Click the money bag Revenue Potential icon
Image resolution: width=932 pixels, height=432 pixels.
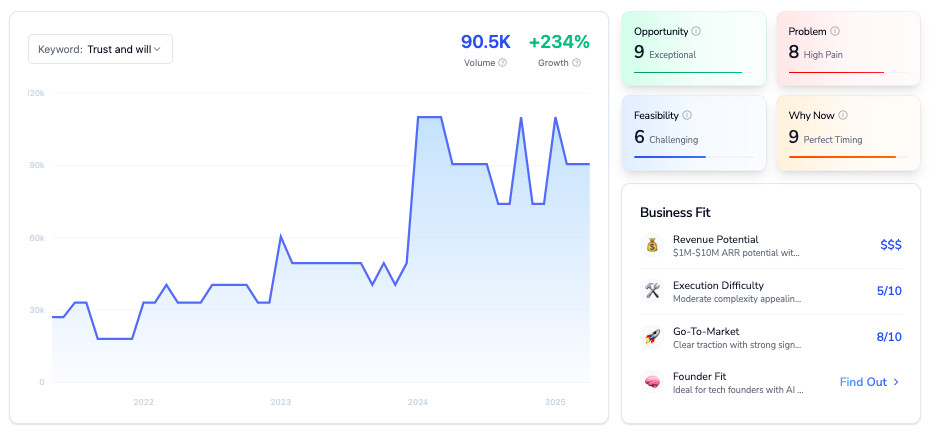652,245
